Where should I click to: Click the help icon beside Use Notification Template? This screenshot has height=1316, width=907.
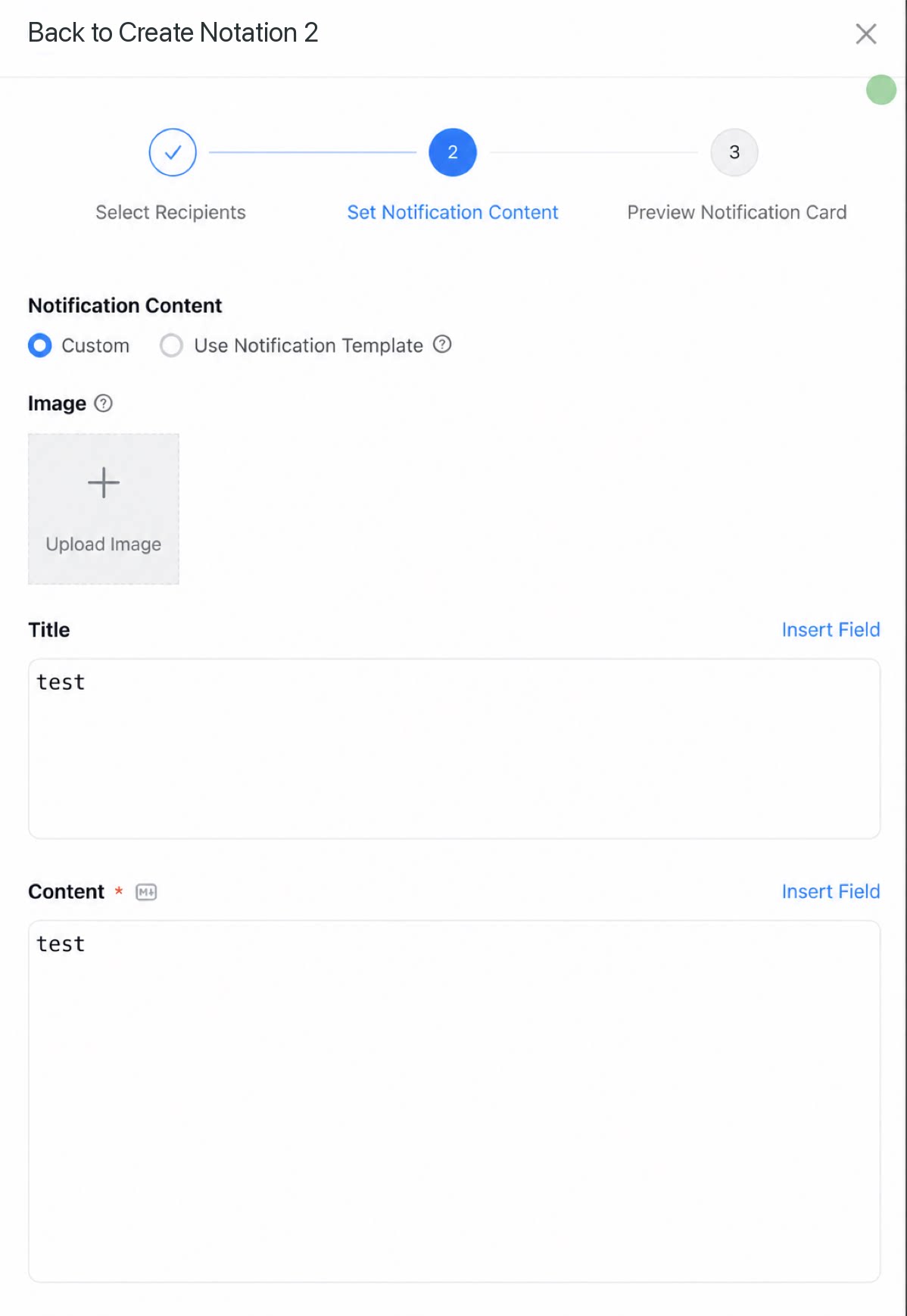pyautogui.click(x=442, y=345)
